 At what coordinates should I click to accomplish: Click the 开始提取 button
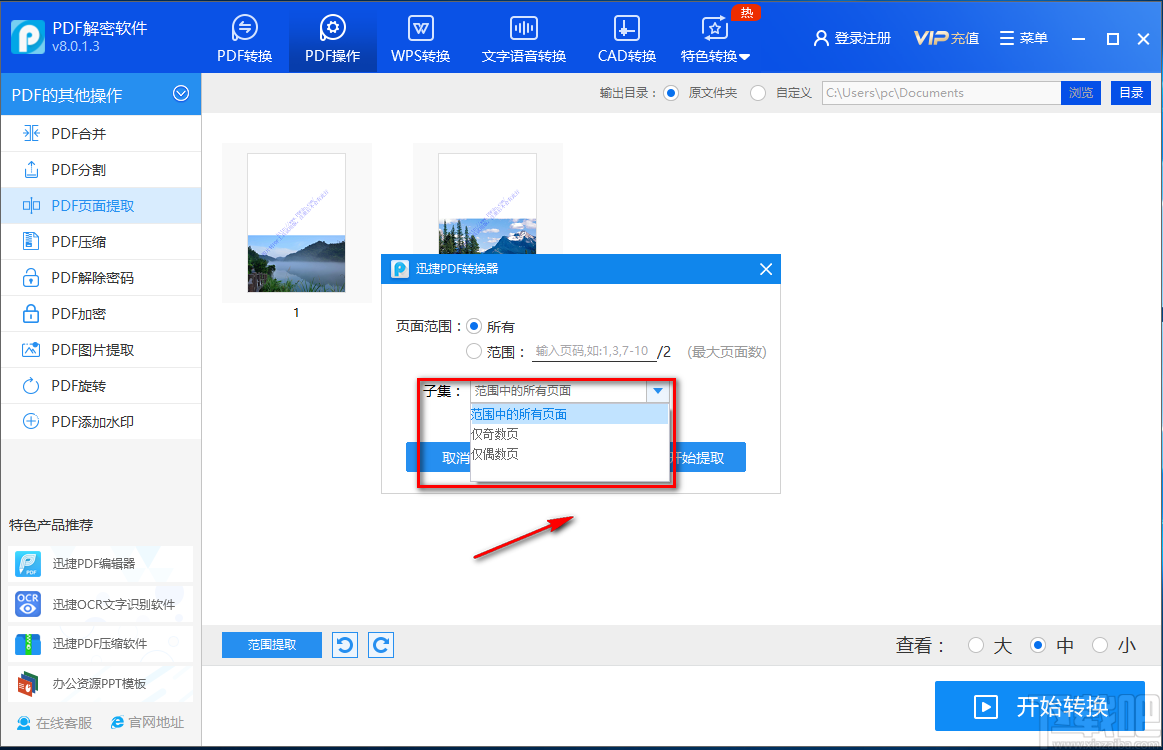pyautogui.click(x=710, y=457)
